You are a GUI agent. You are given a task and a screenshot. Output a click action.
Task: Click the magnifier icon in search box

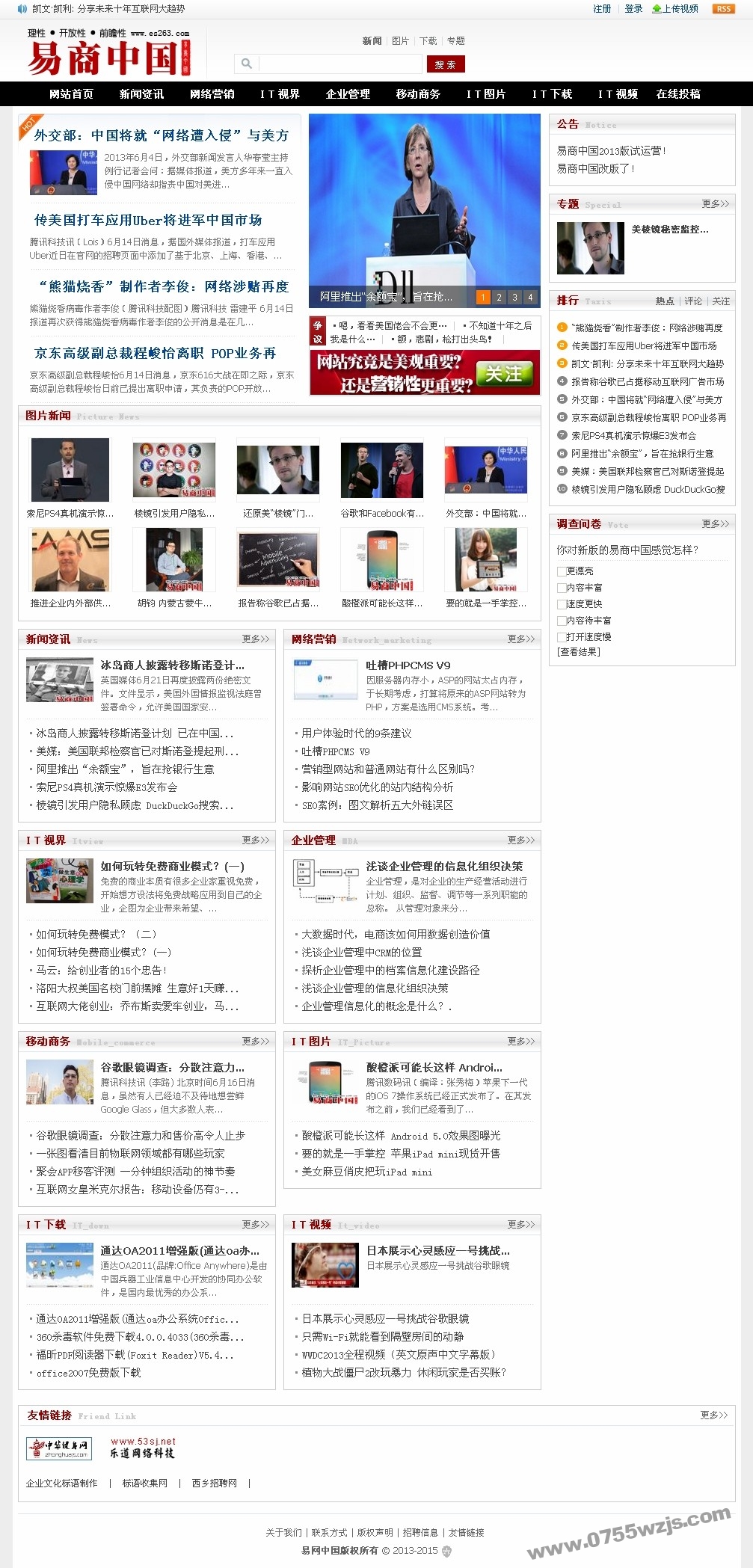click(247, 64)
